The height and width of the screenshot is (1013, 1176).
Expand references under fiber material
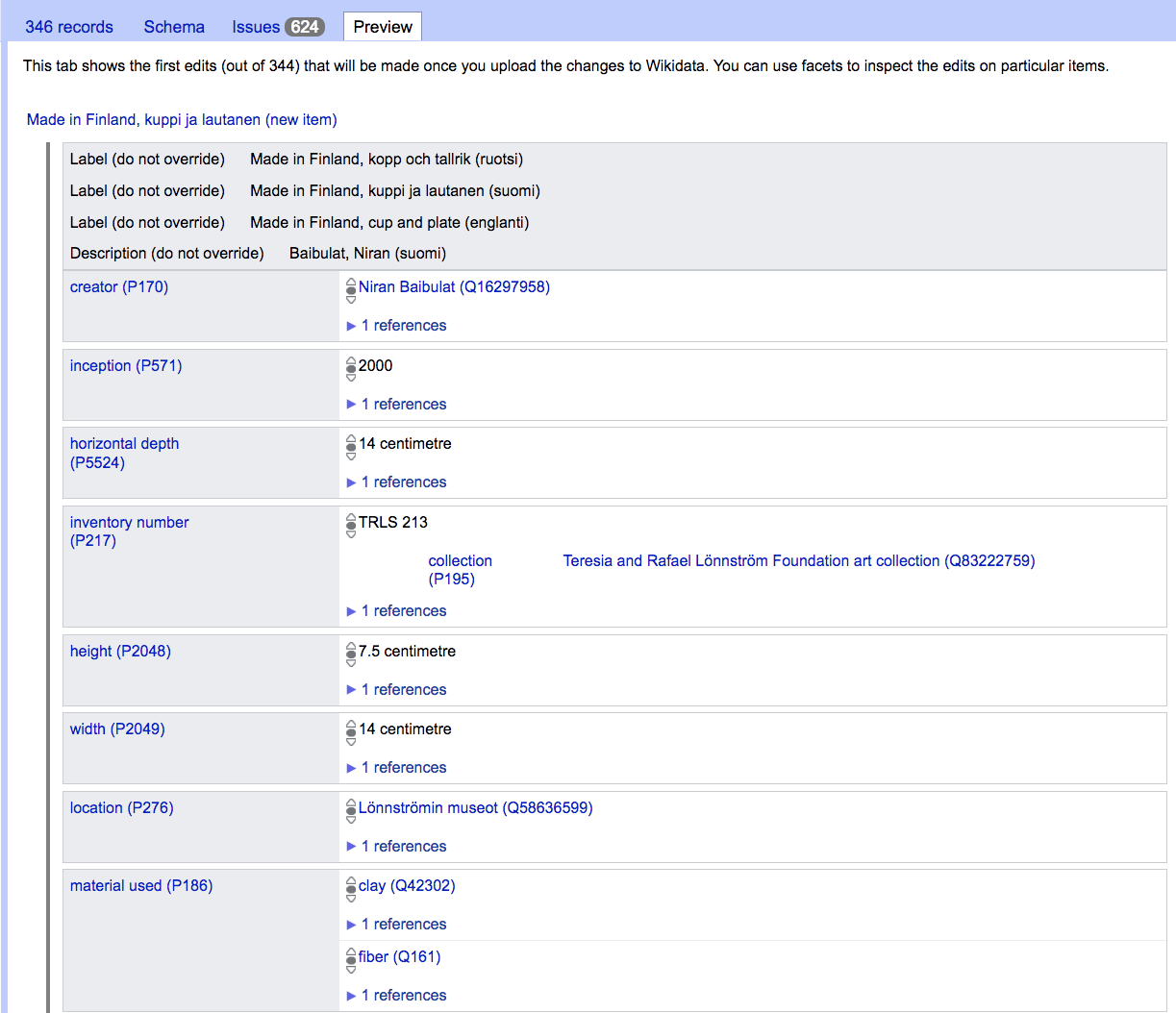click(x=396, y=996)
